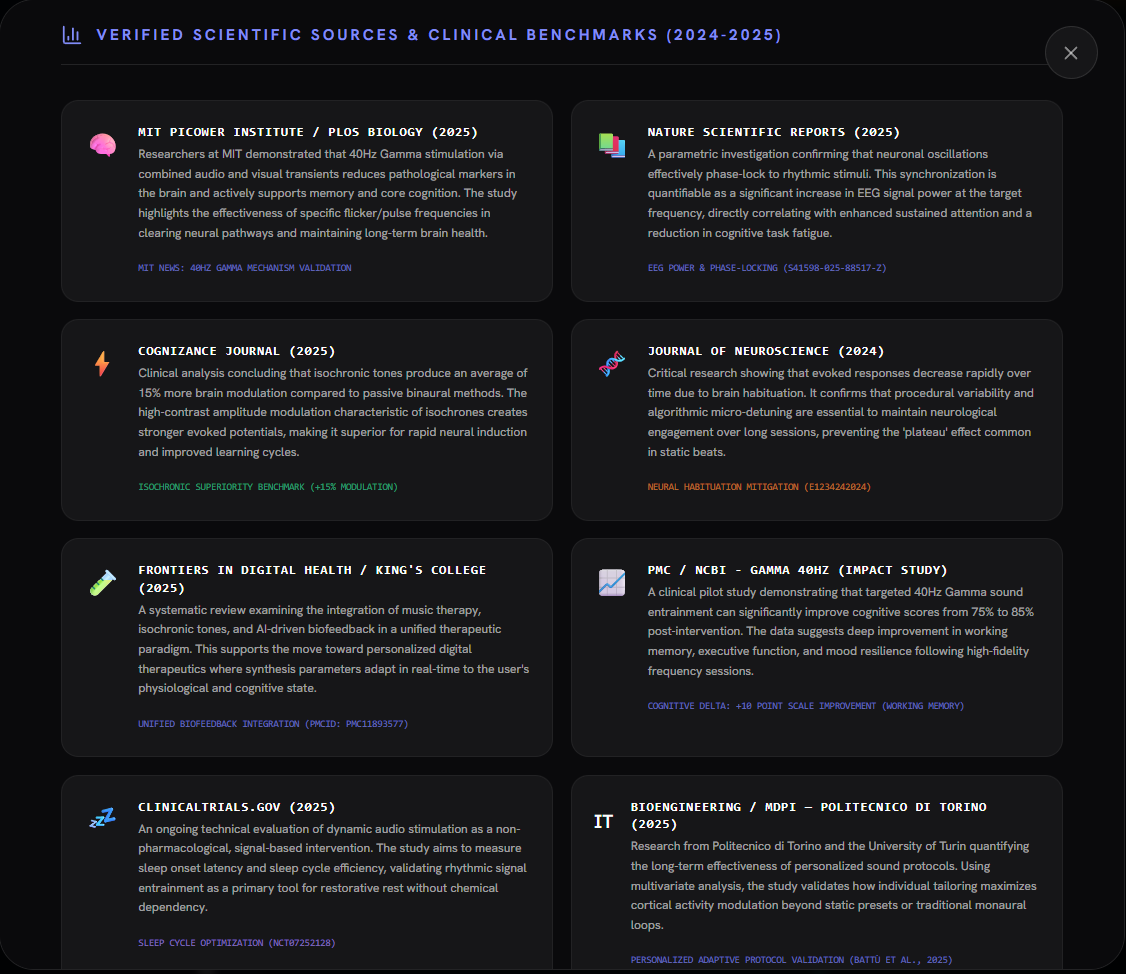This screenshot has width=1126, height=974.
Task: Open Unified Biofeedback Integration PMC11893577 link
Action: [273, 724]
